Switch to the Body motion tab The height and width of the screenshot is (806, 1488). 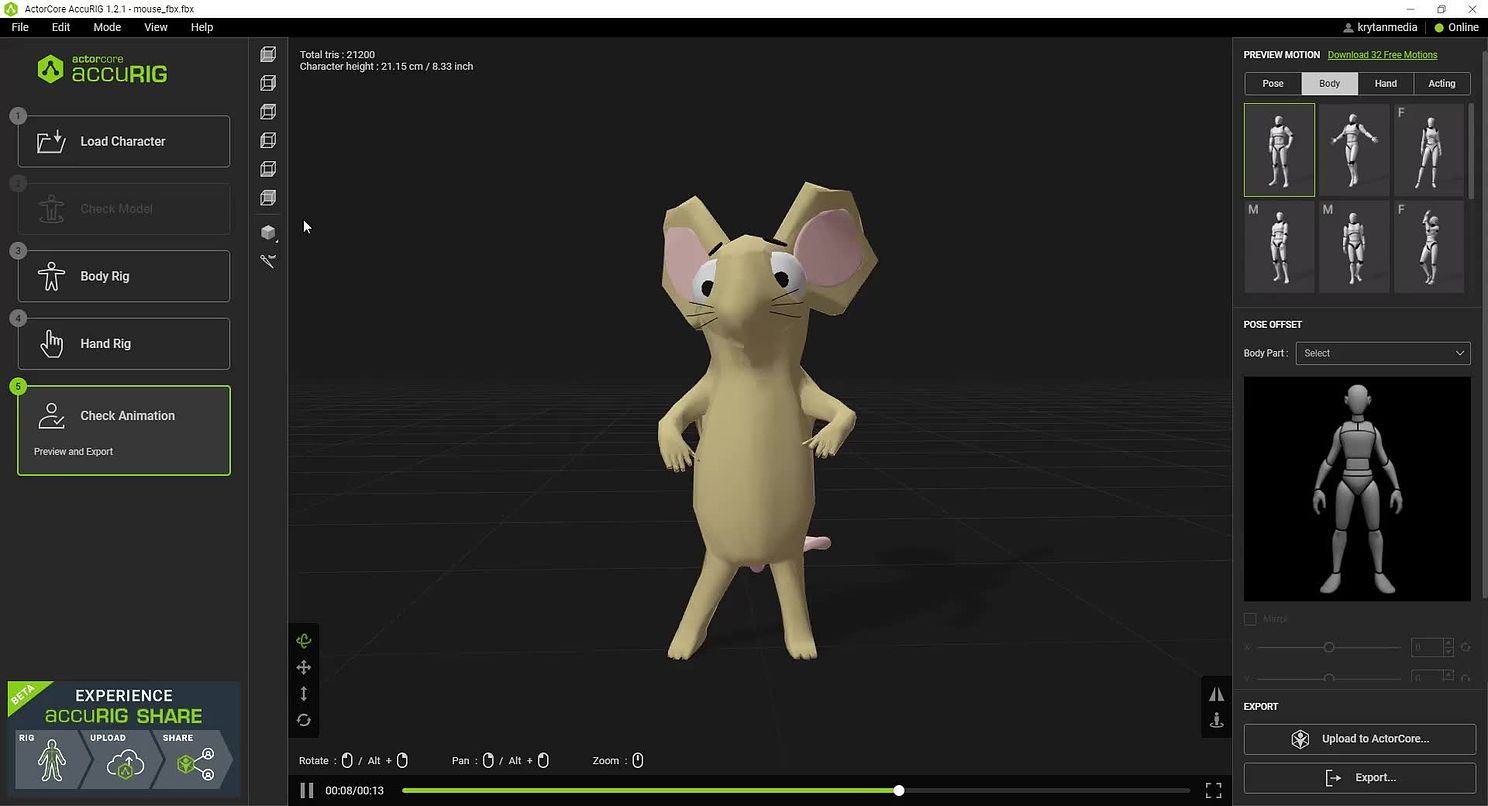click(x=1329, y=83)
